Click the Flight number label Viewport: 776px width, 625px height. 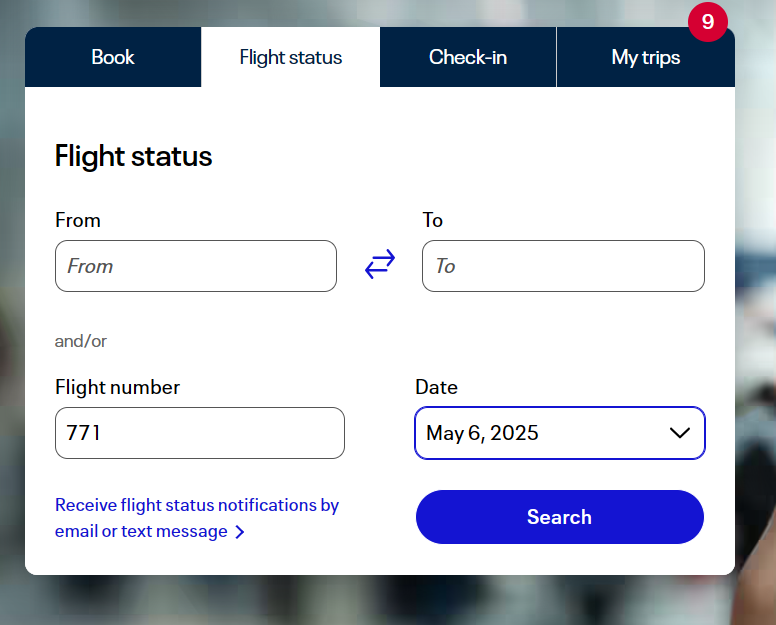point(118,387)
